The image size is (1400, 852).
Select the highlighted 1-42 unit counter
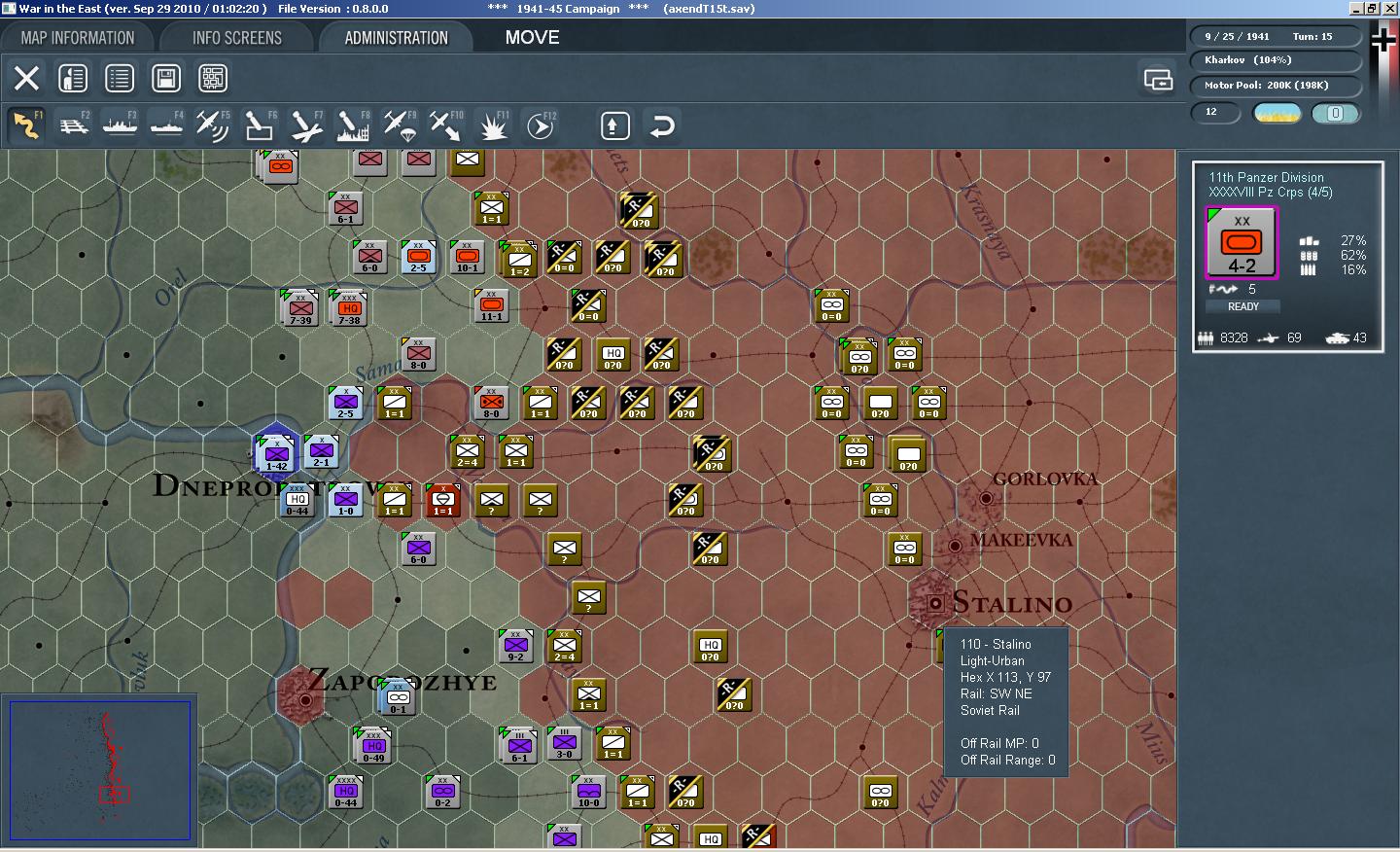click(x=276, y=453)
